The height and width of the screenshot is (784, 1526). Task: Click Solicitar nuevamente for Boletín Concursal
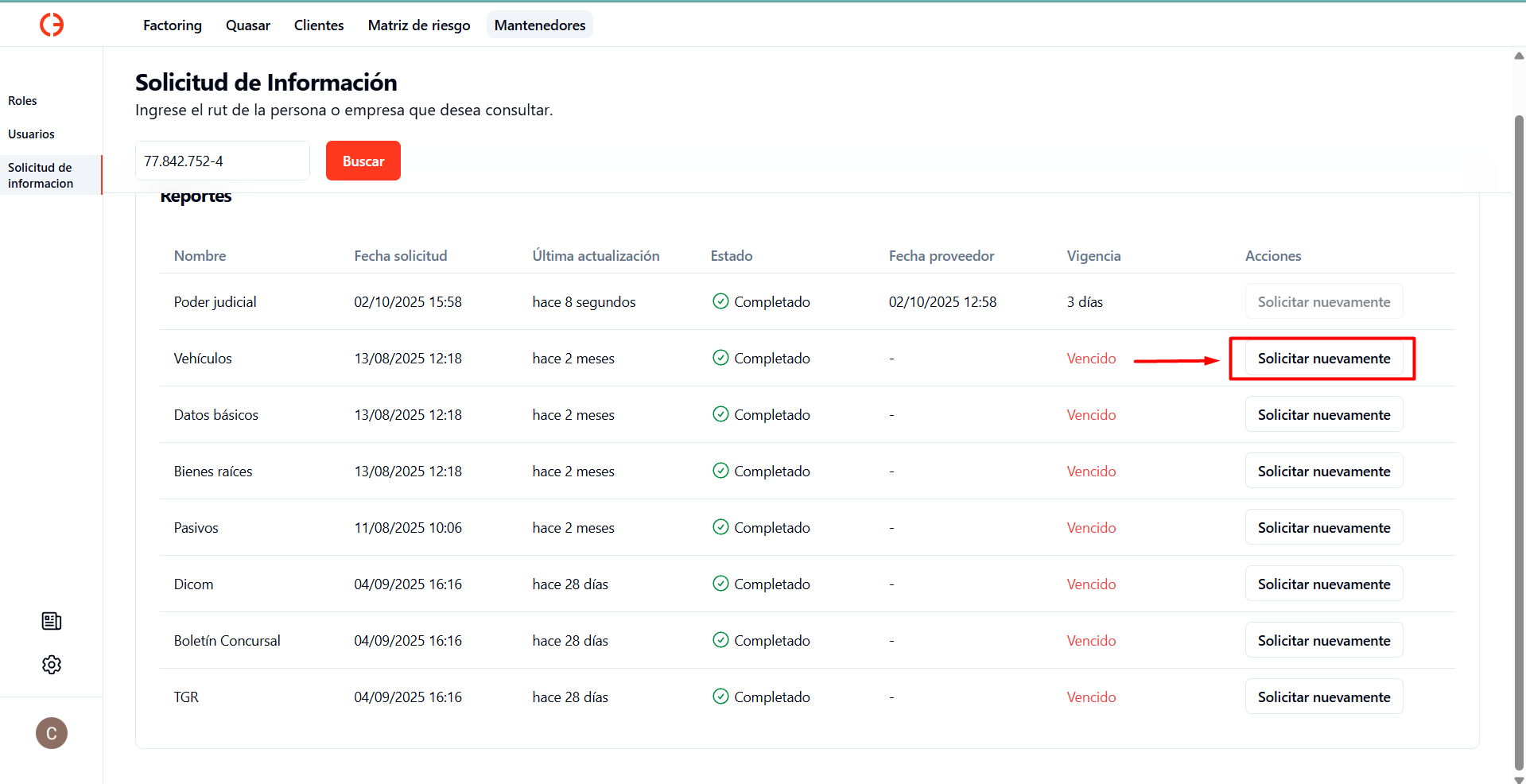(x=1324, y=641)
